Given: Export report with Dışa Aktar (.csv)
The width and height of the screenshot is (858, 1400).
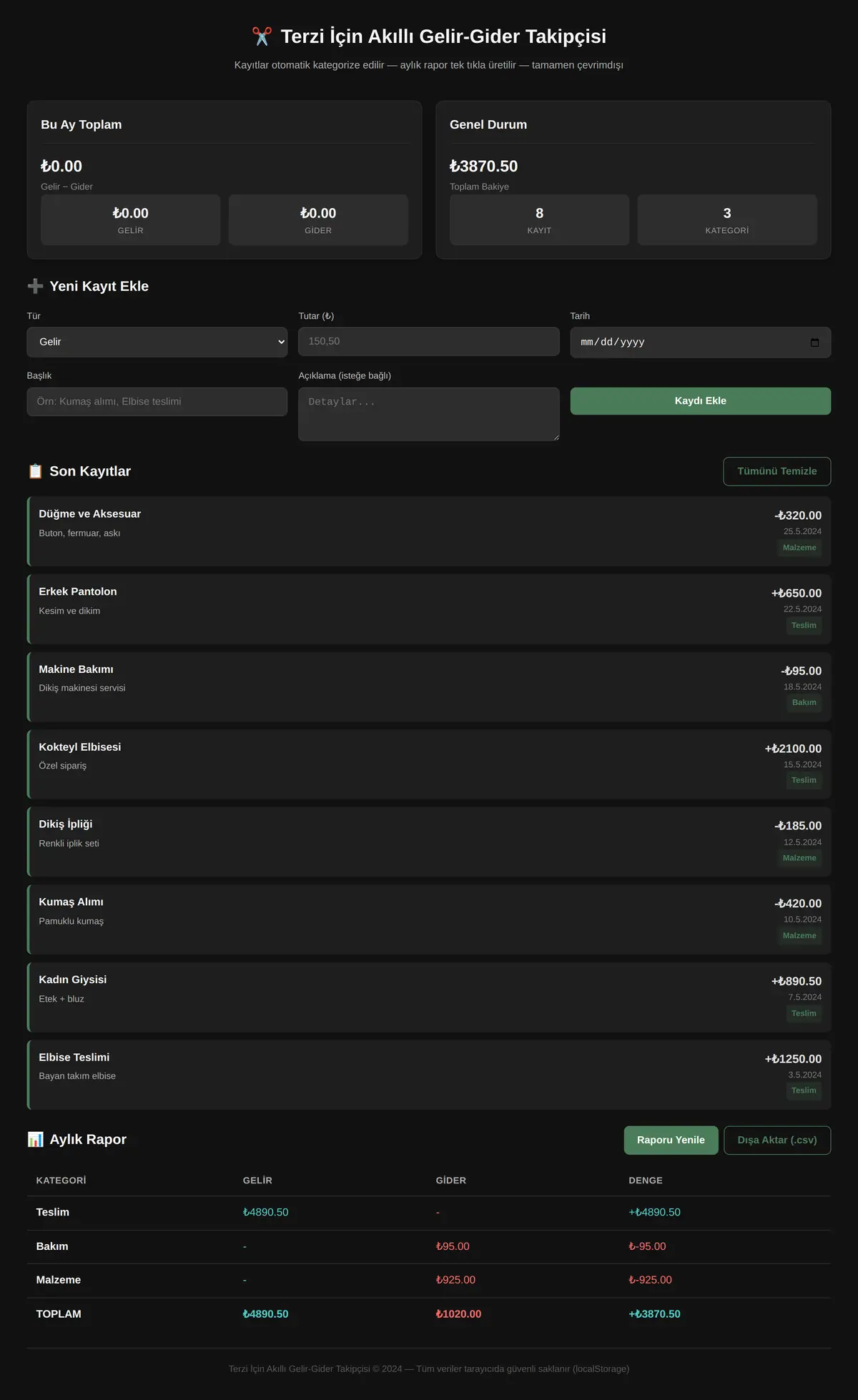Looking at the screenshot, I should coord(777,1140).
